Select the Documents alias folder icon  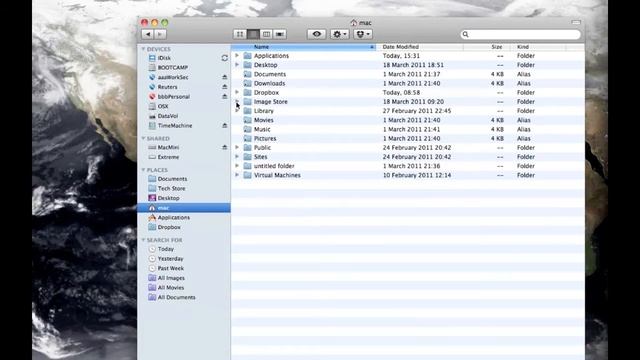coord(247,74)
